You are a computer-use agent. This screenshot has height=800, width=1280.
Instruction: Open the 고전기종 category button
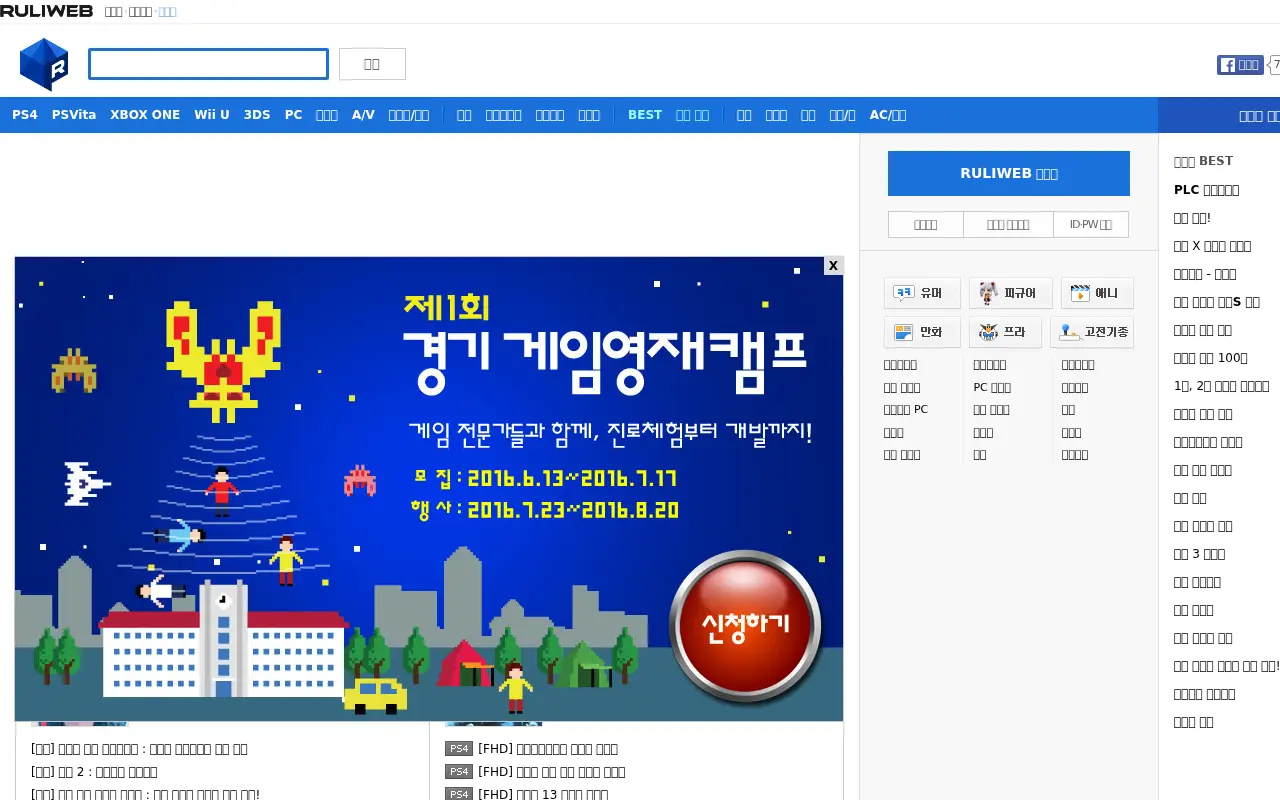coord(1092,332)
